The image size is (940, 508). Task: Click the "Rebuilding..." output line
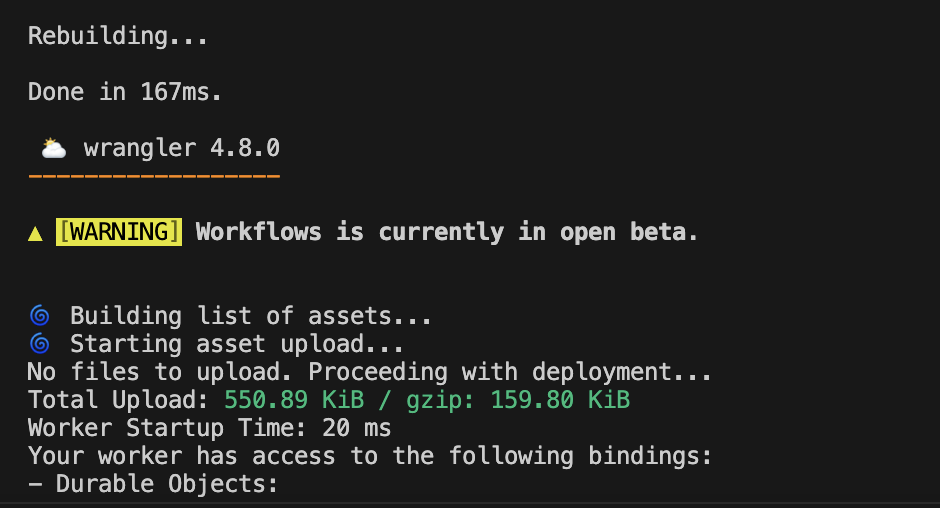[118, 37]
